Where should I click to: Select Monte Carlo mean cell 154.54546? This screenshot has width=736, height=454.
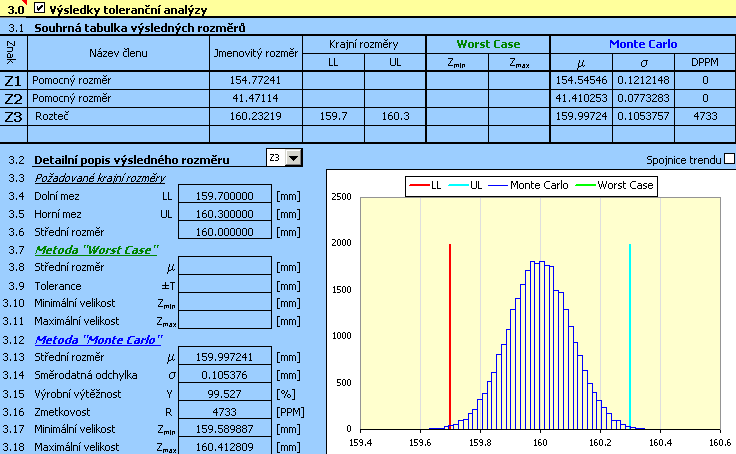(581, 80)
